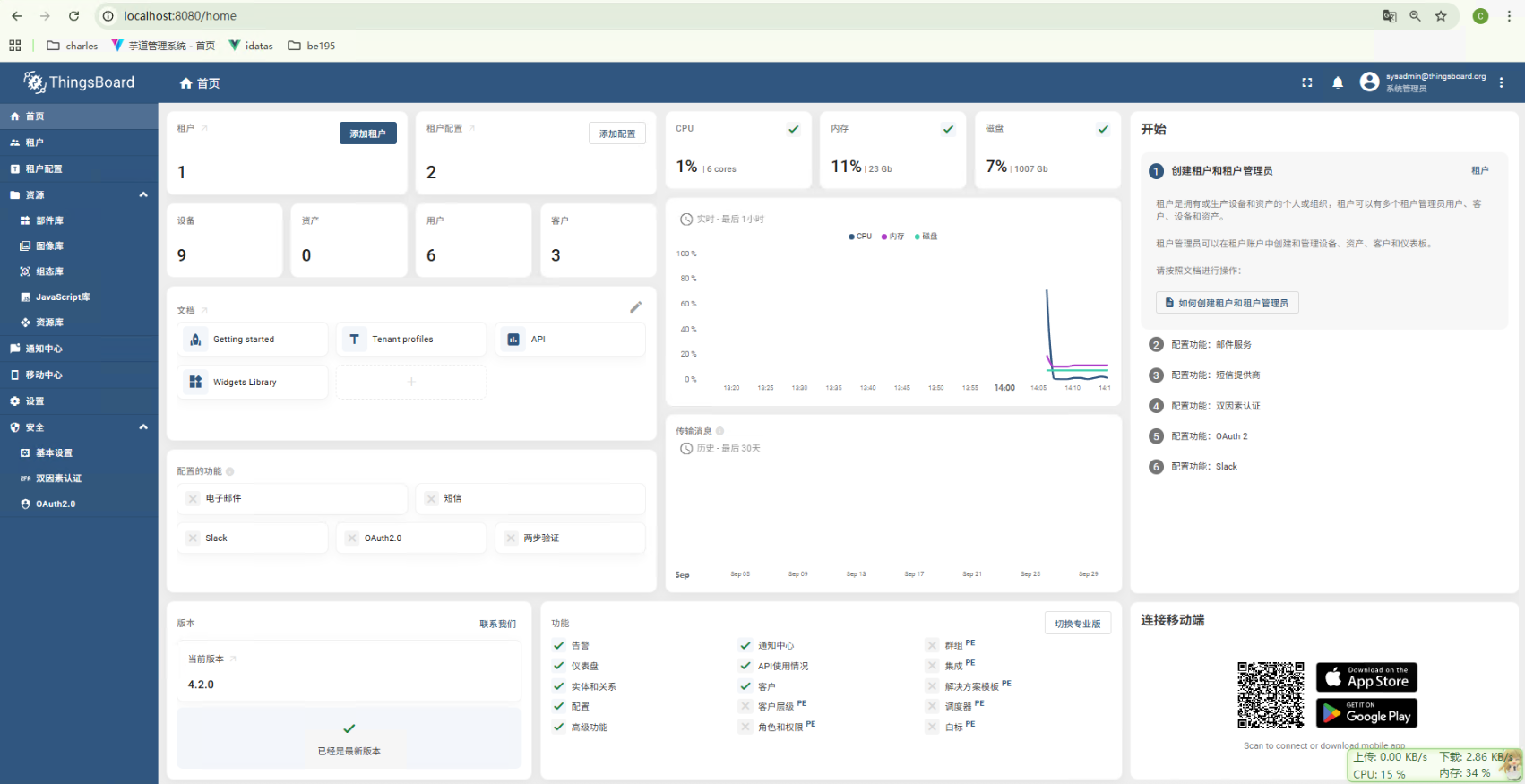Open 通知中心 in the sidebar

point(79,349)
